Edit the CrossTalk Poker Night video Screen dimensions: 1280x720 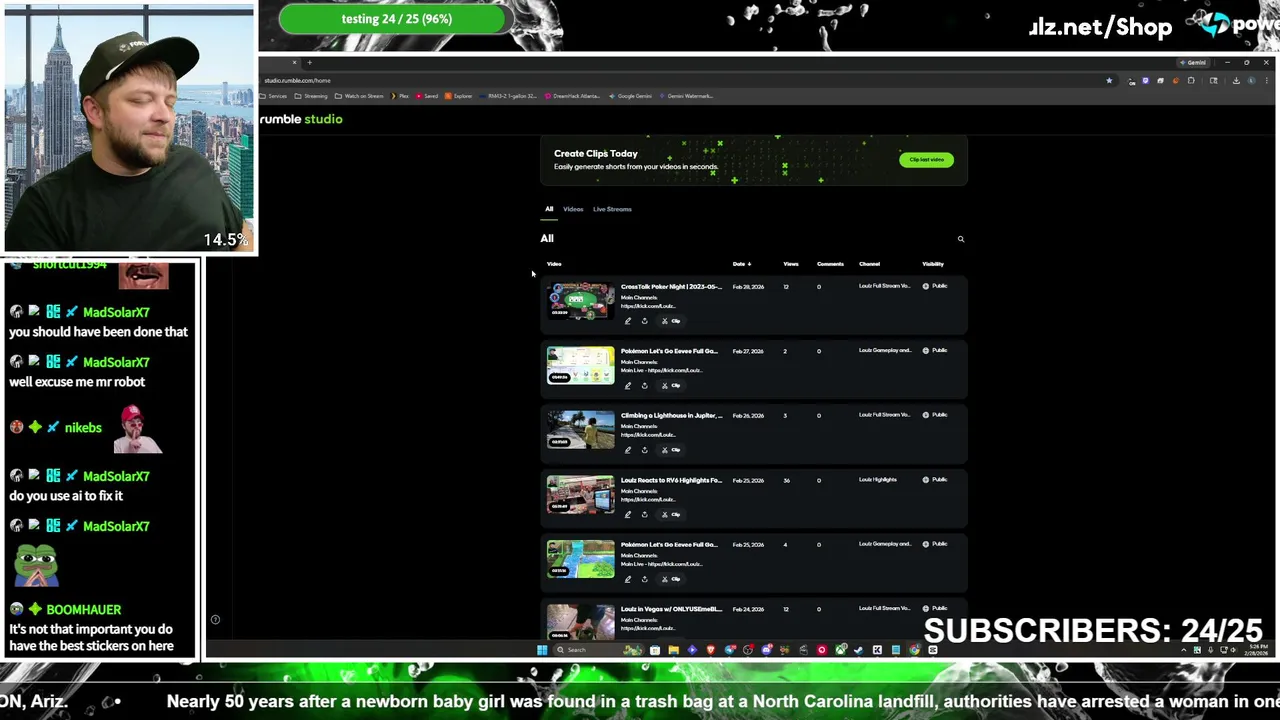tap(628, 321)
